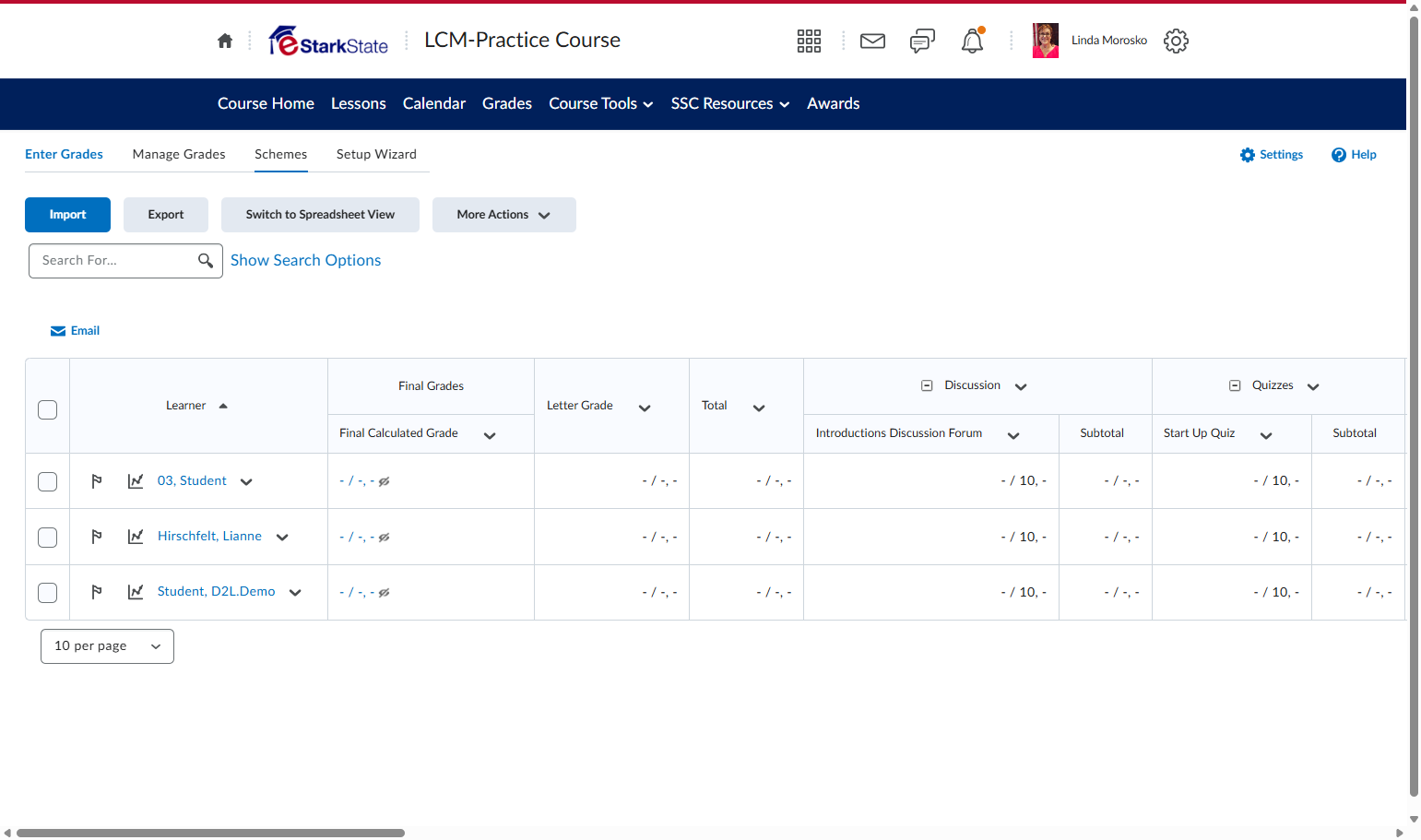Image resolution: width=1421 pixels, height=840 pixels.
Task: Click Linda Morosko profile picture
Action: [1046, 41]
